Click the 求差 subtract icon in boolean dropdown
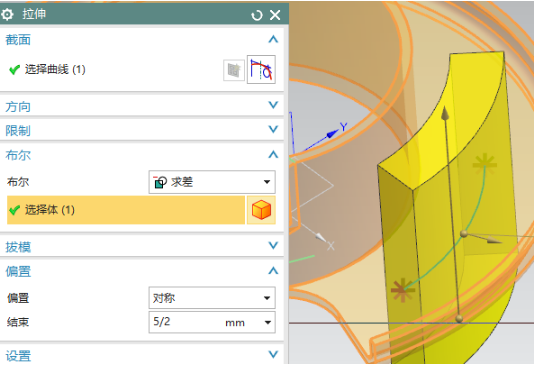 [x=160, y=182]
